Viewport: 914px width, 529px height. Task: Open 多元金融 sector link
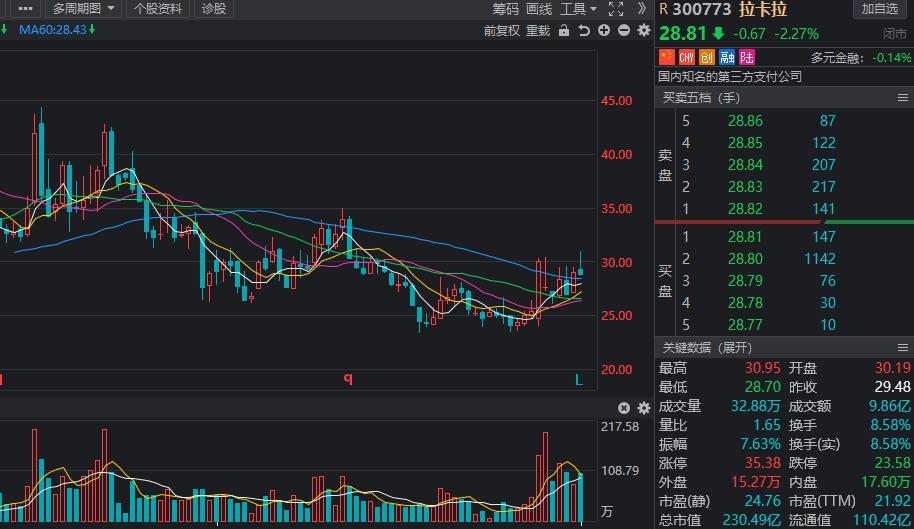point(838,58)
